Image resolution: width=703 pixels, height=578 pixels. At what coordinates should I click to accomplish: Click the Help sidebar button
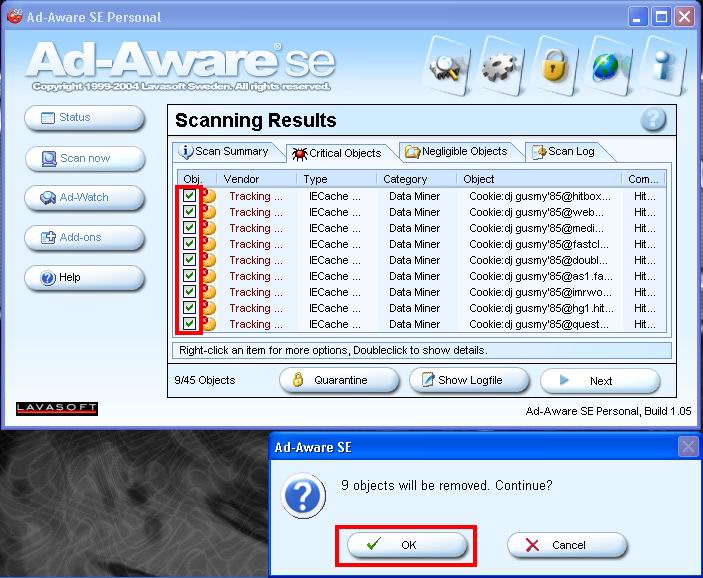84,278
